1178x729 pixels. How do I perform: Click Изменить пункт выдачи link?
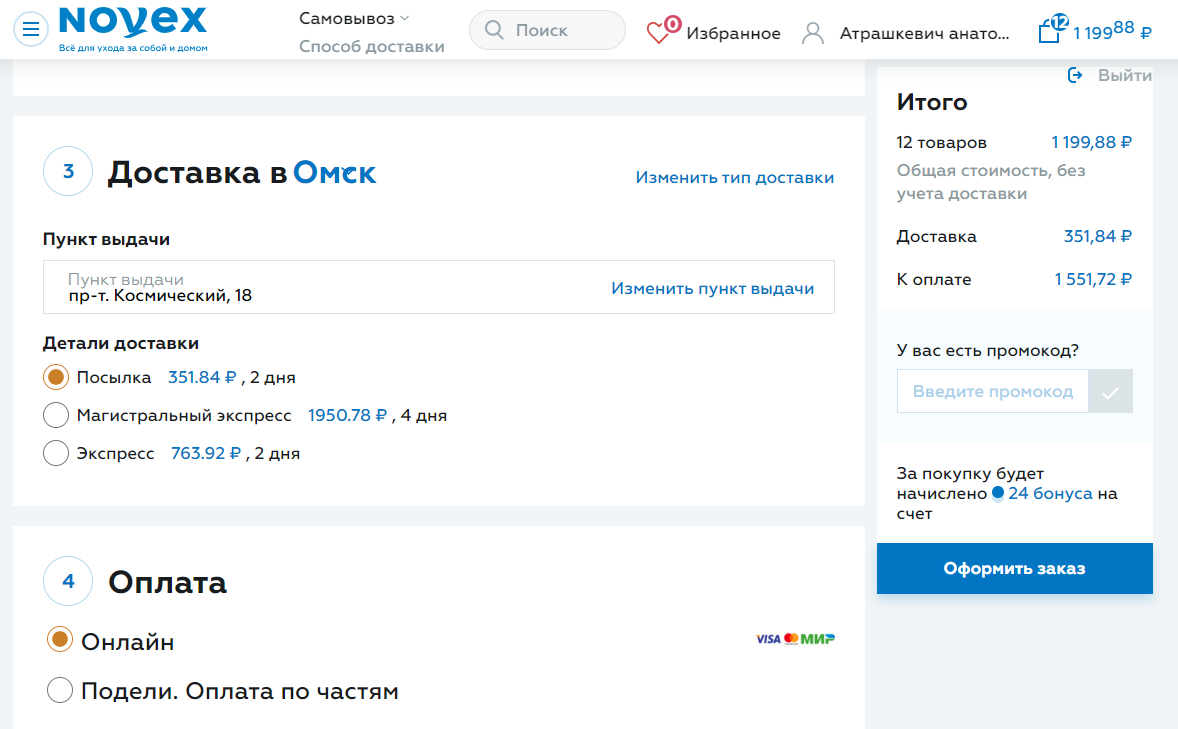coord(712,288)
